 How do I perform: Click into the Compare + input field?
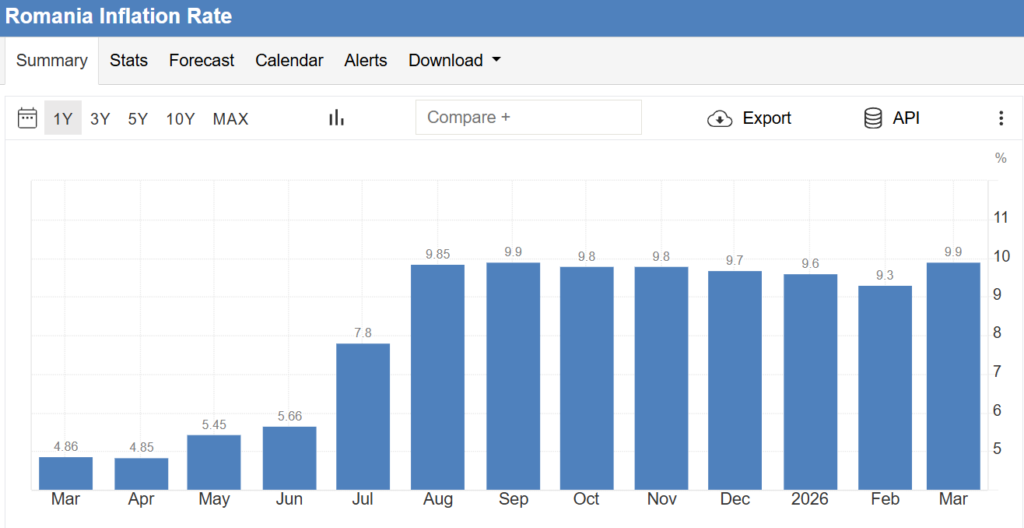pyautogui.click(x=528, y=117)
